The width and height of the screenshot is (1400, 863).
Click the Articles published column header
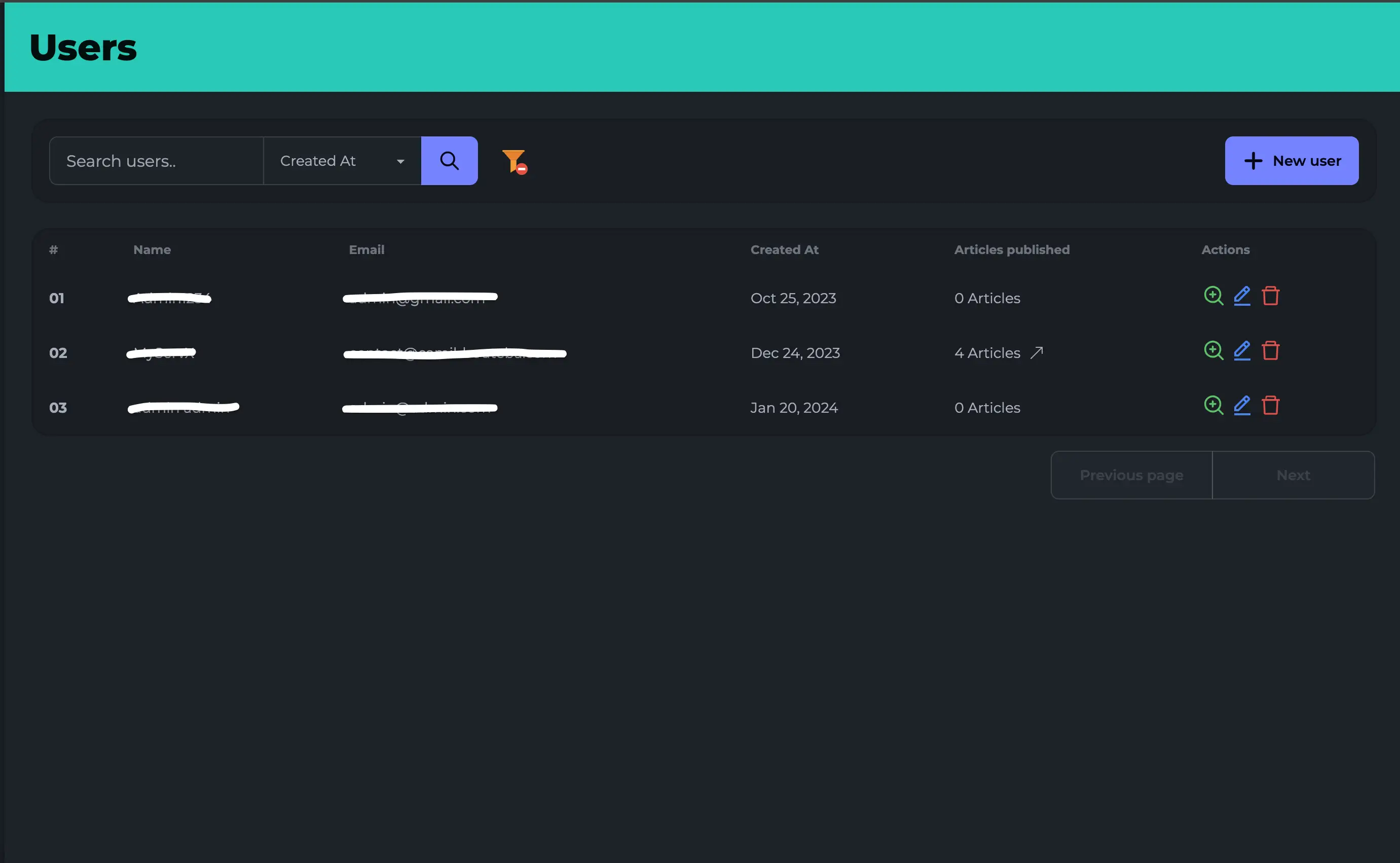point(1012,249)
